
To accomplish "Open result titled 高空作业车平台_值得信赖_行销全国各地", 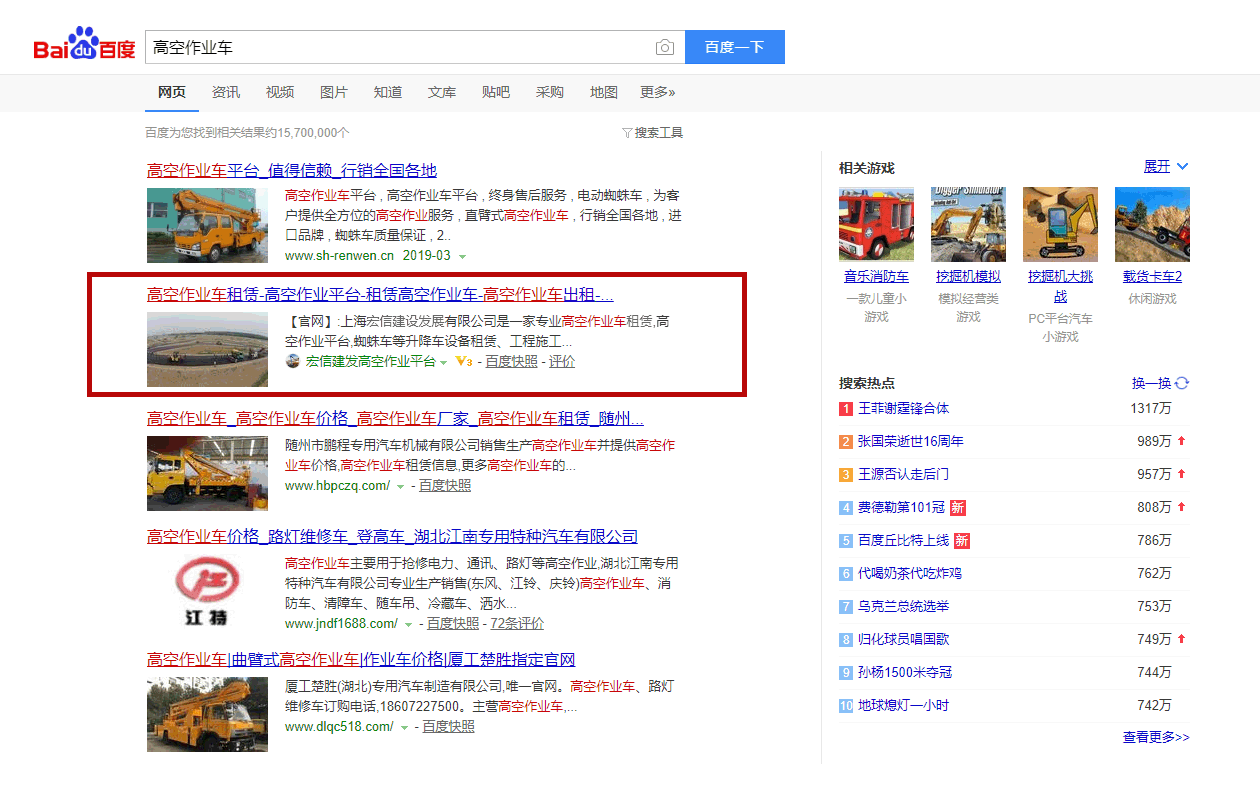I will coord(292,171).
